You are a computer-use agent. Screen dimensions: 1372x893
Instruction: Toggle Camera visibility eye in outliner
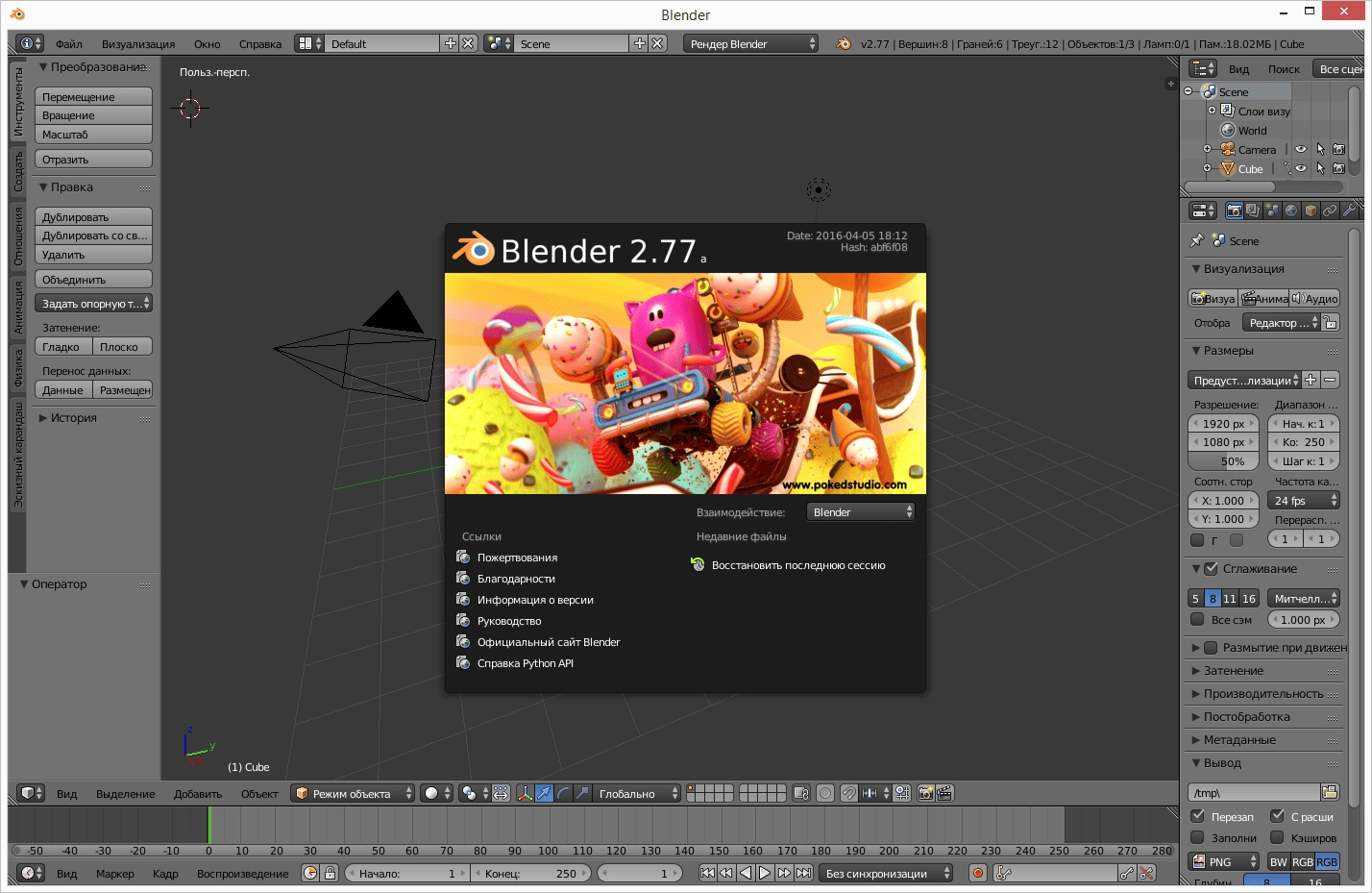tap(1300, 149)
